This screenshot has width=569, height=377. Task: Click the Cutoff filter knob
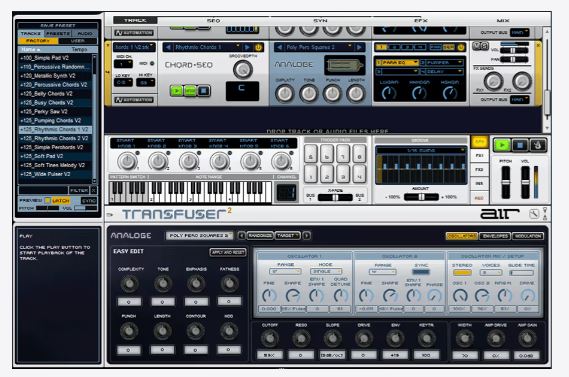pos(269,339)
